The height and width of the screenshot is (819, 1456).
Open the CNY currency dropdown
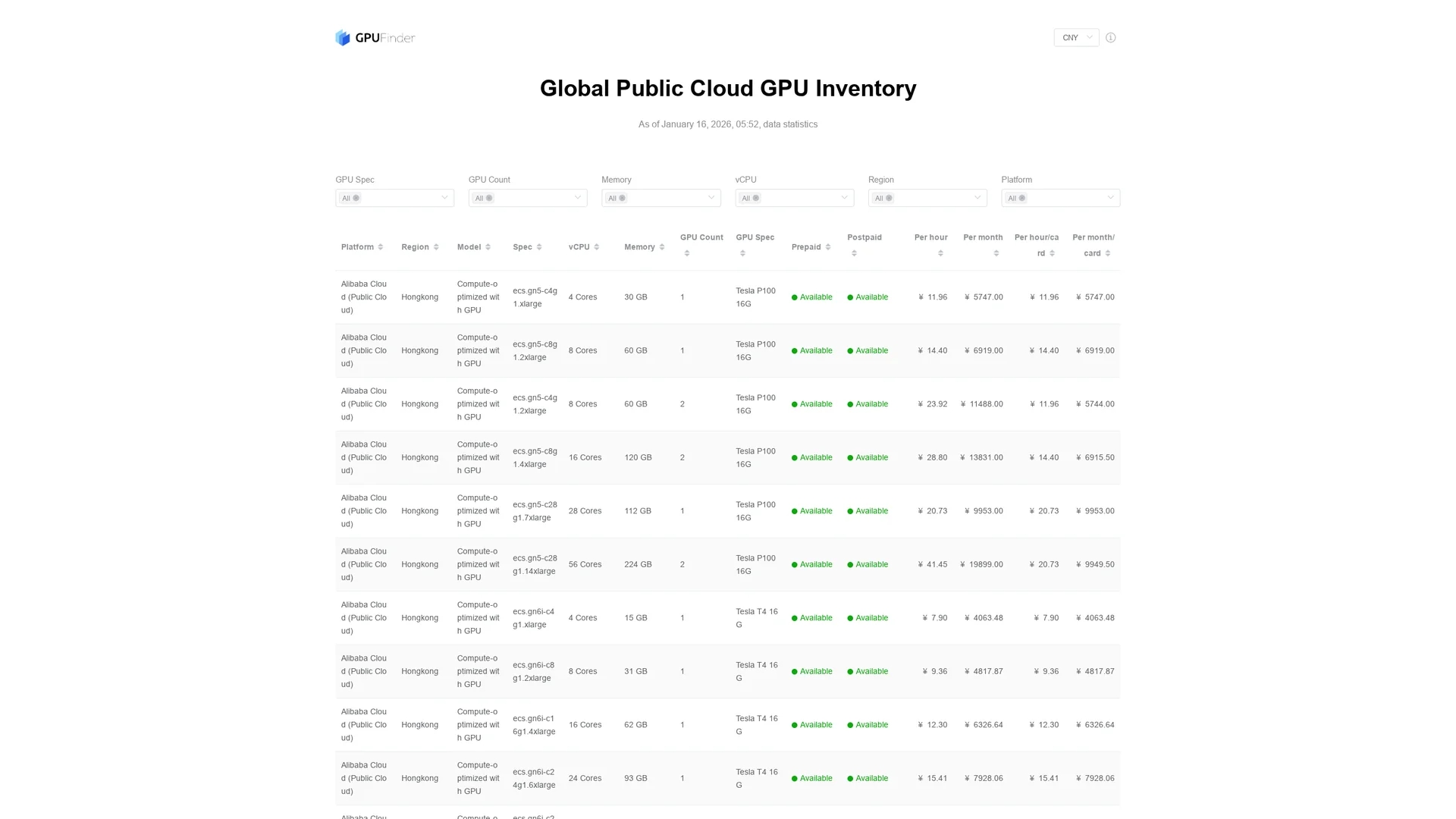1076,38
